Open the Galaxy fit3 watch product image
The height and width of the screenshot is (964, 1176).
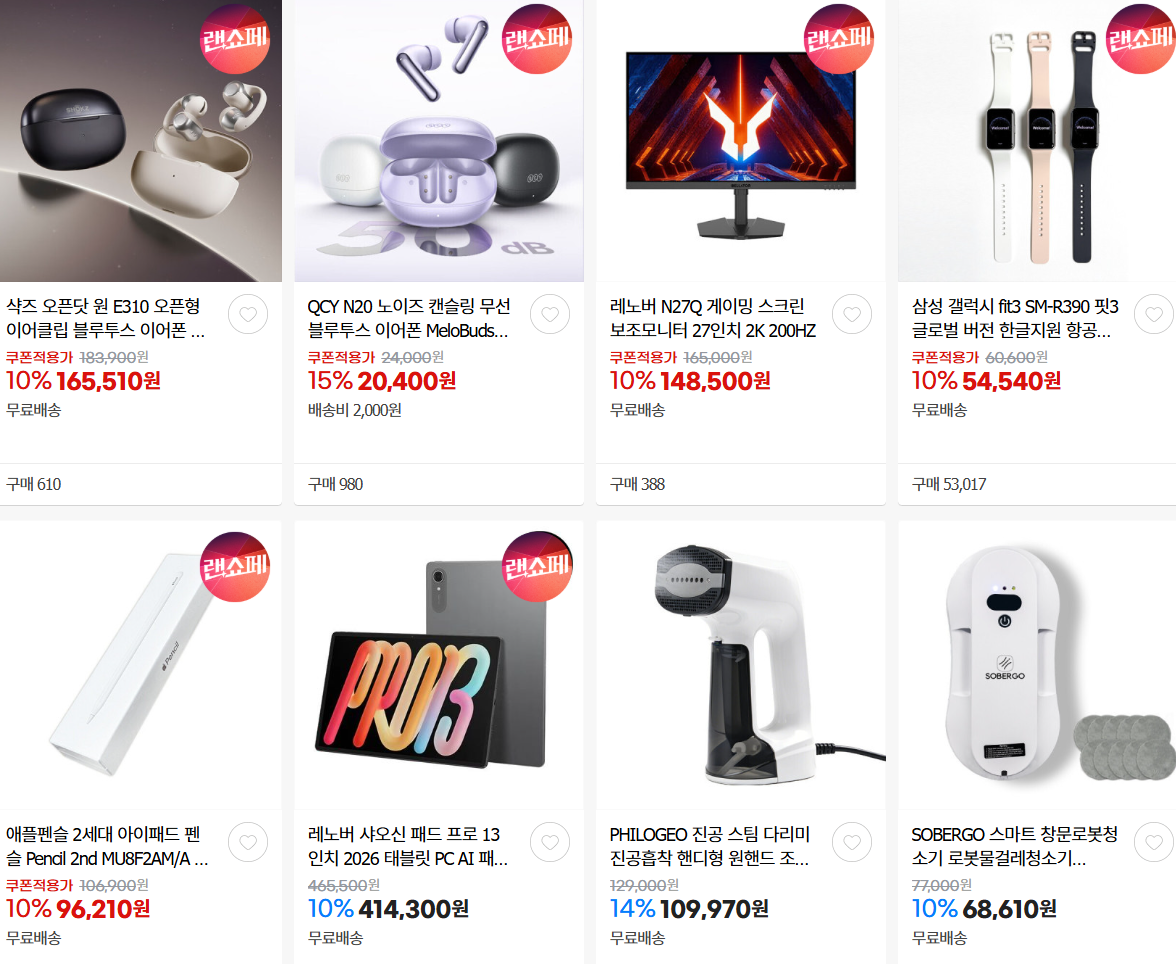pos(1036,141)
